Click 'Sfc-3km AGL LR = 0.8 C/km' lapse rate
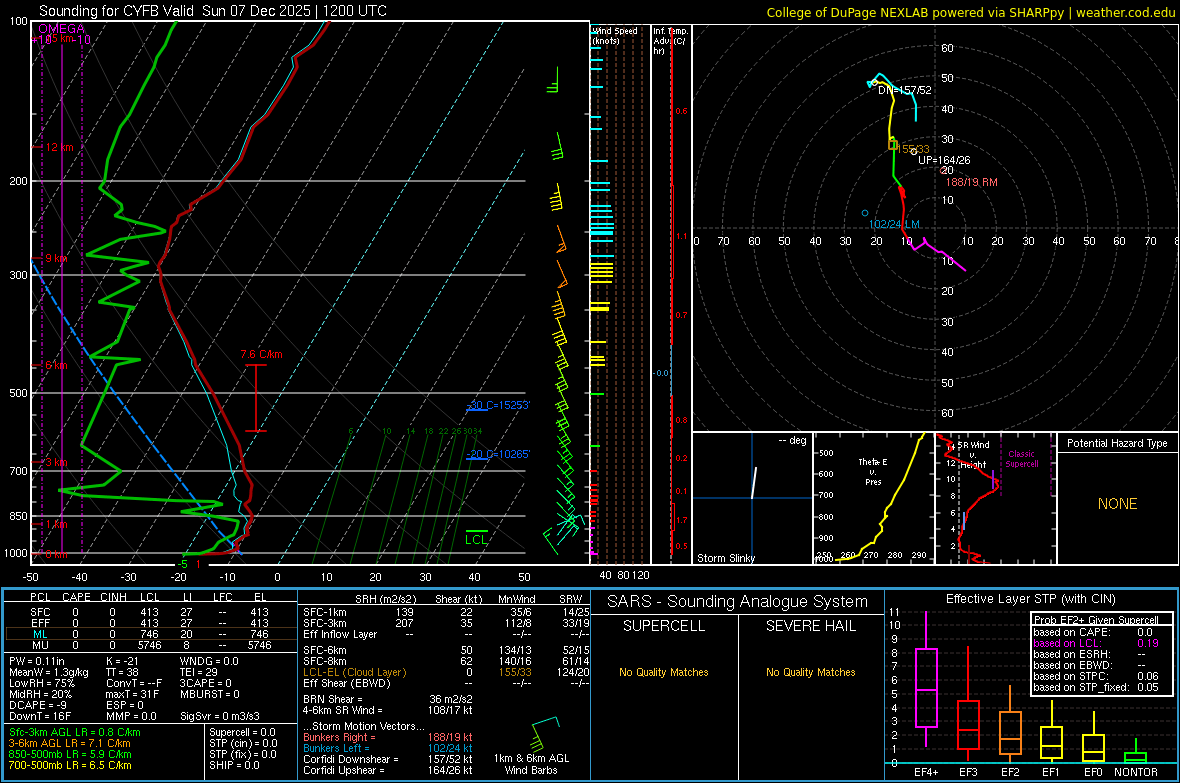This screenshot has height=783, width=1180. tap(75, 732)
